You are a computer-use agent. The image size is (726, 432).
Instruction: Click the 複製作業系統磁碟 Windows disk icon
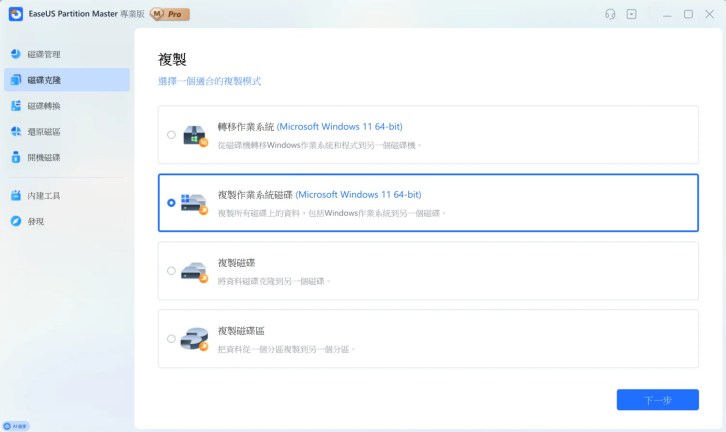pos(194,204)
